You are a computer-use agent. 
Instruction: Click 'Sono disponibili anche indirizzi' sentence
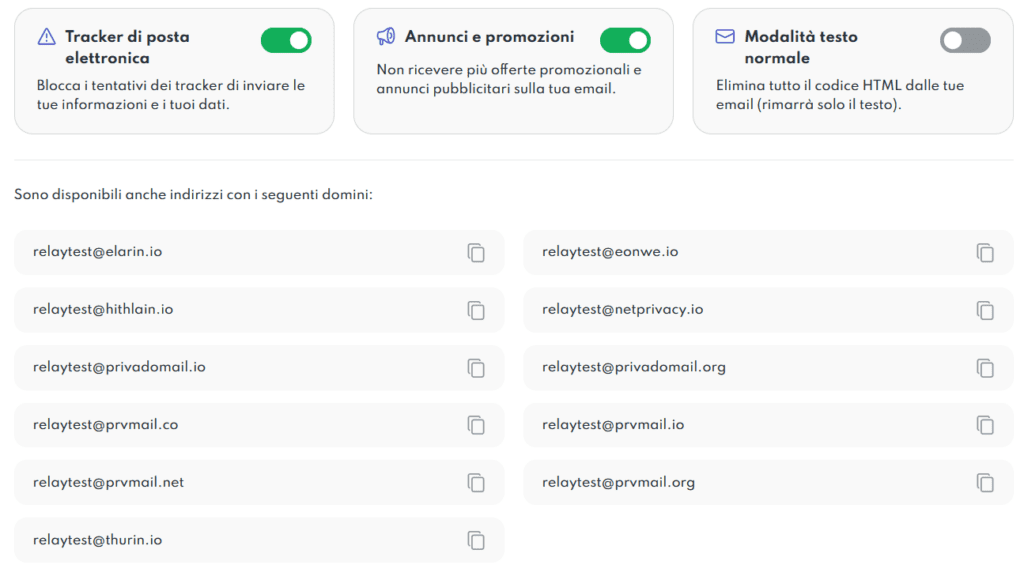click(193, 195)
